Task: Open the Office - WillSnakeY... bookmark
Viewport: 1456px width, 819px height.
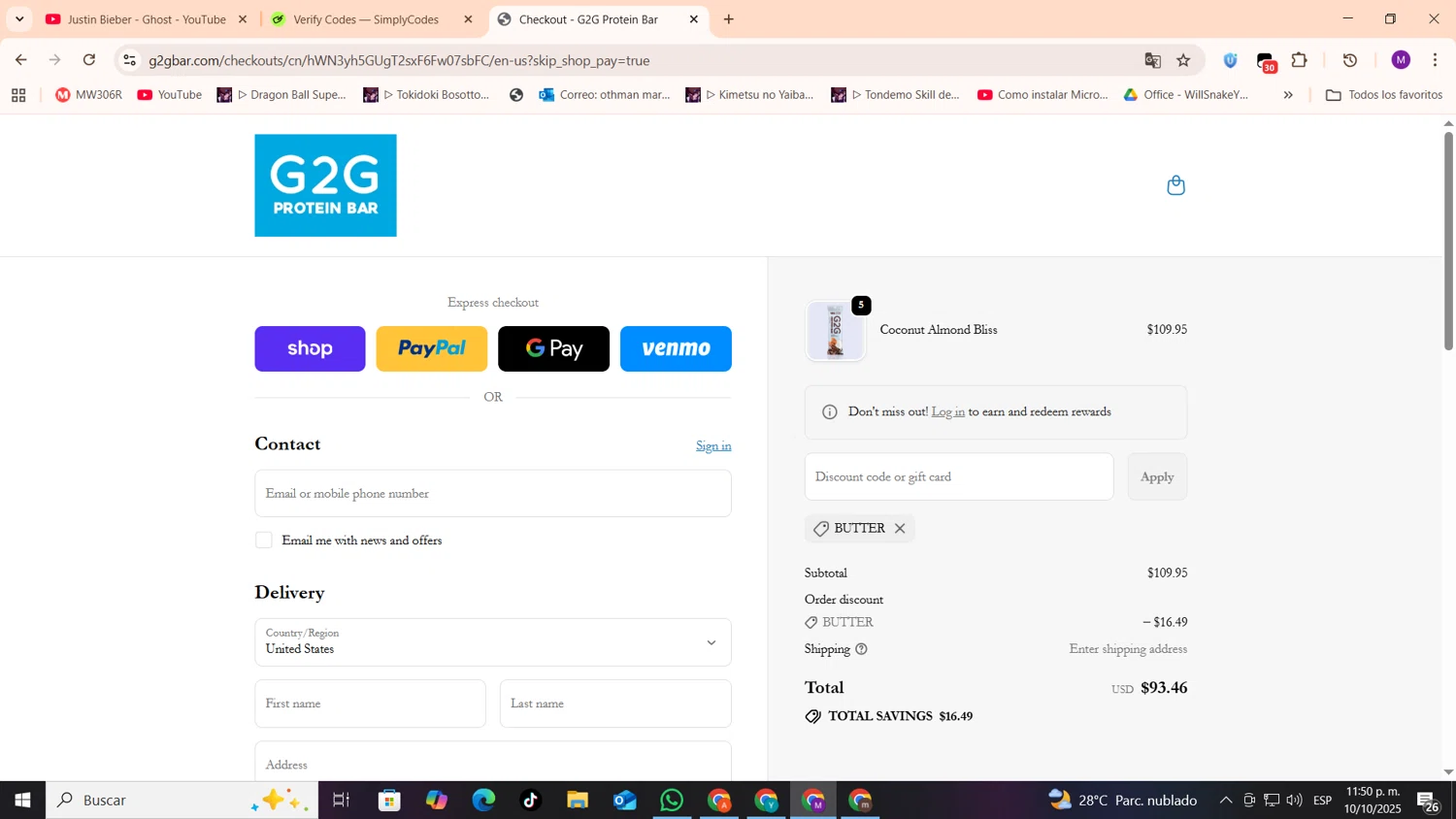Action: click(x=1186, y=95)
